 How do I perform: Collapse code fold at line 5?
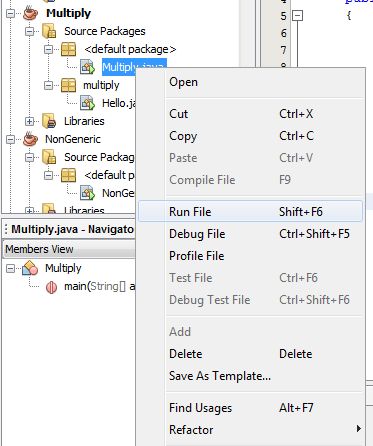(297, 16)
